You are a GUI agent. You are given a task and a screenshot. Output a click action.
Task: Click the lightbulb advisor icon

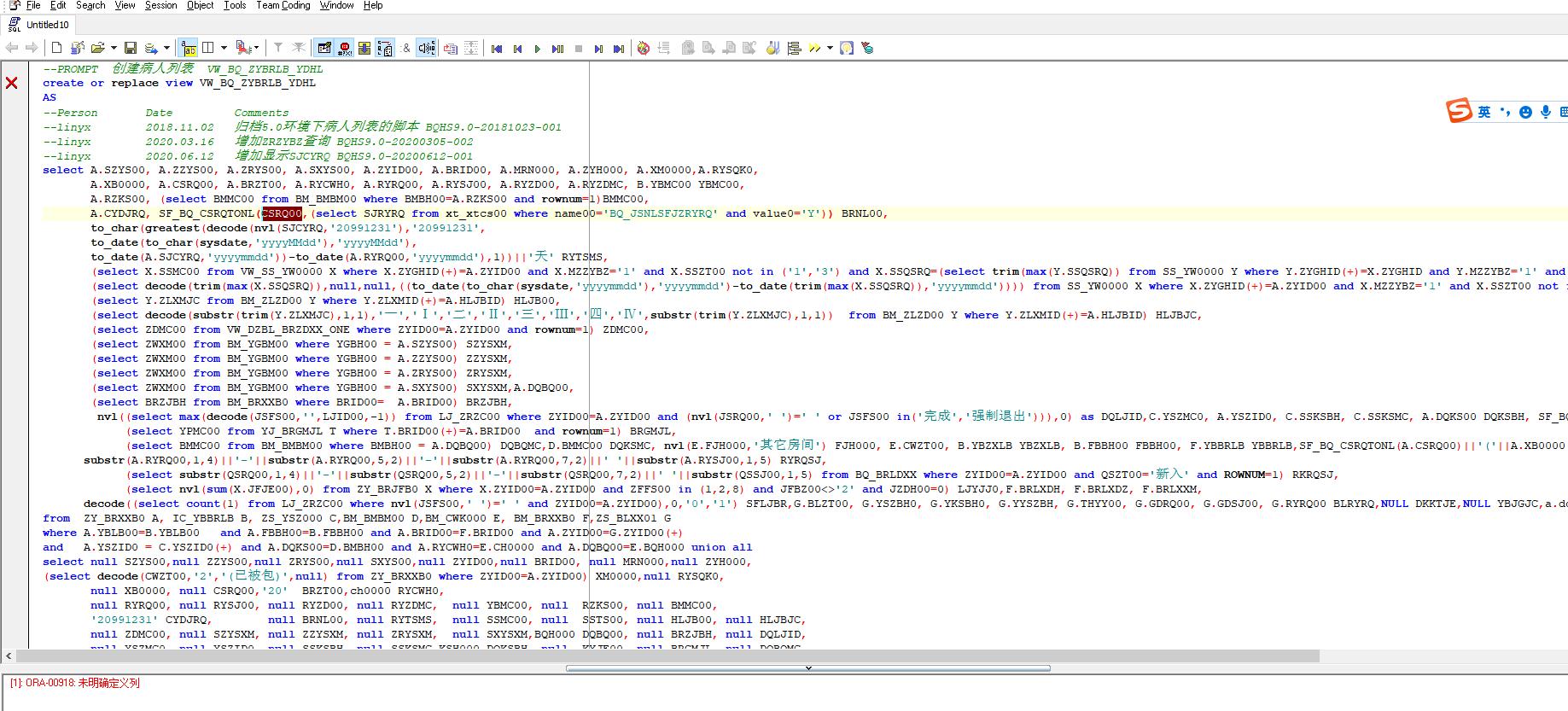tap(846, 48)
